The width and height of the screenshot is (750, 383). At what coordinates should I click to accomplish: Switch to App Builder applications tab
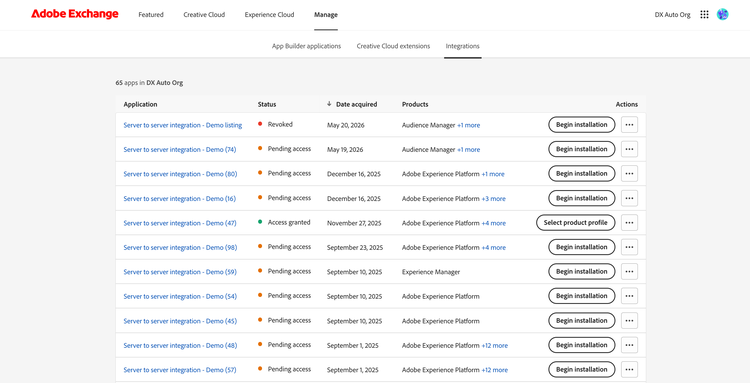point(307,46)
